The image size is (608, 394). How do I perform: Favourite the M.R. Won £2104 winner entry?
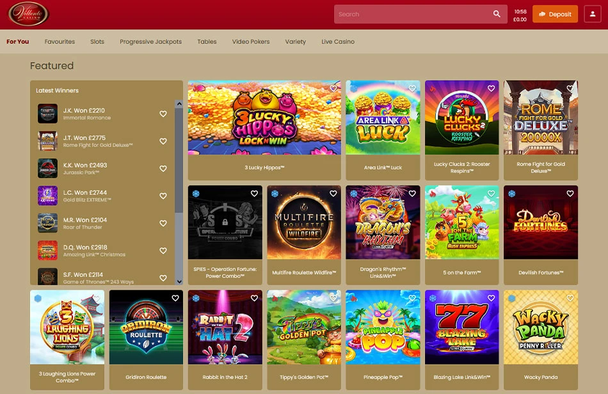point(163,223)
